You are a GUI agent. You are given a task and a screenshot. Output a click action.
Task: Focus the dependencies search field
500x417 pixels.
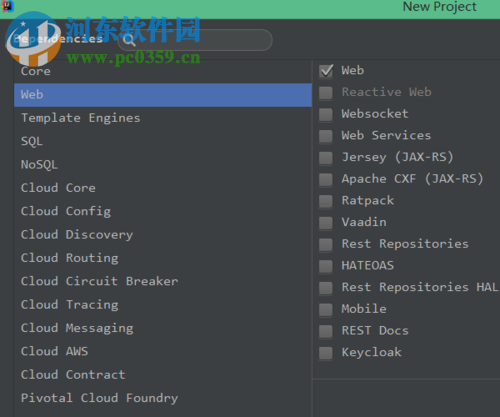coord(195,40)
